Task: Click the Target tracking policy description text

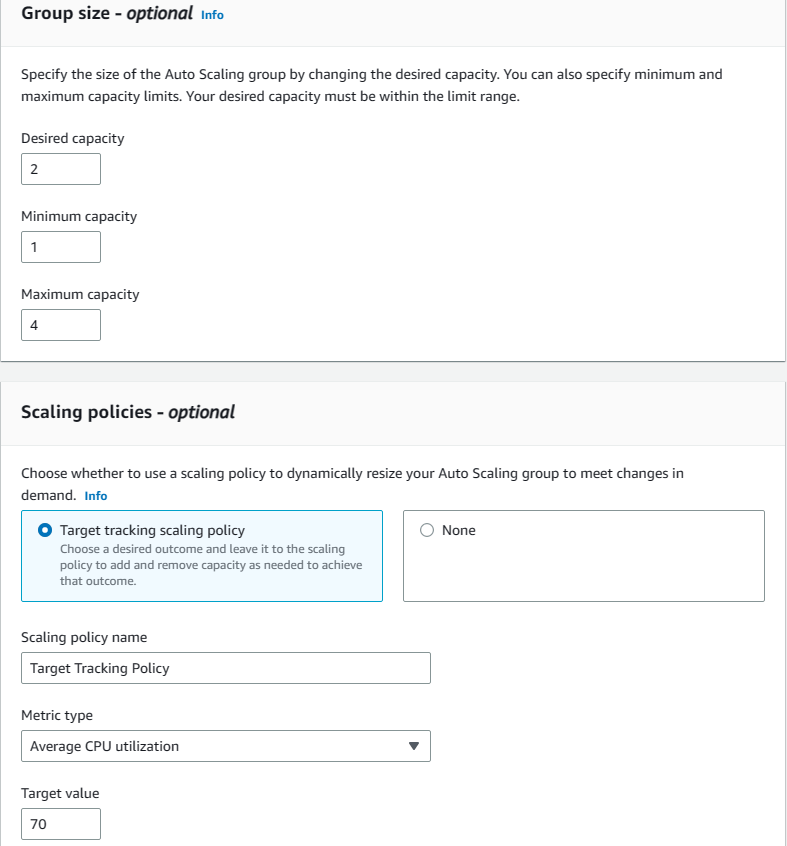Action: (211, 565)
